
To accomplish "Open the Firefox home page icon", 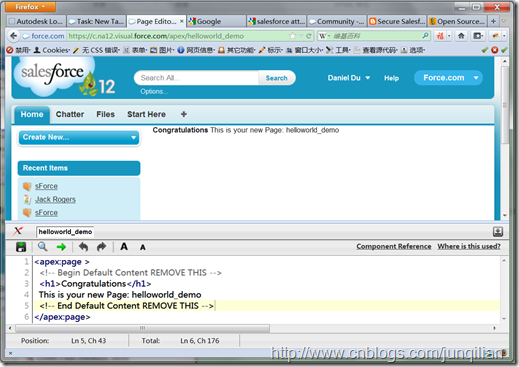I will click(x=461, y=36).
